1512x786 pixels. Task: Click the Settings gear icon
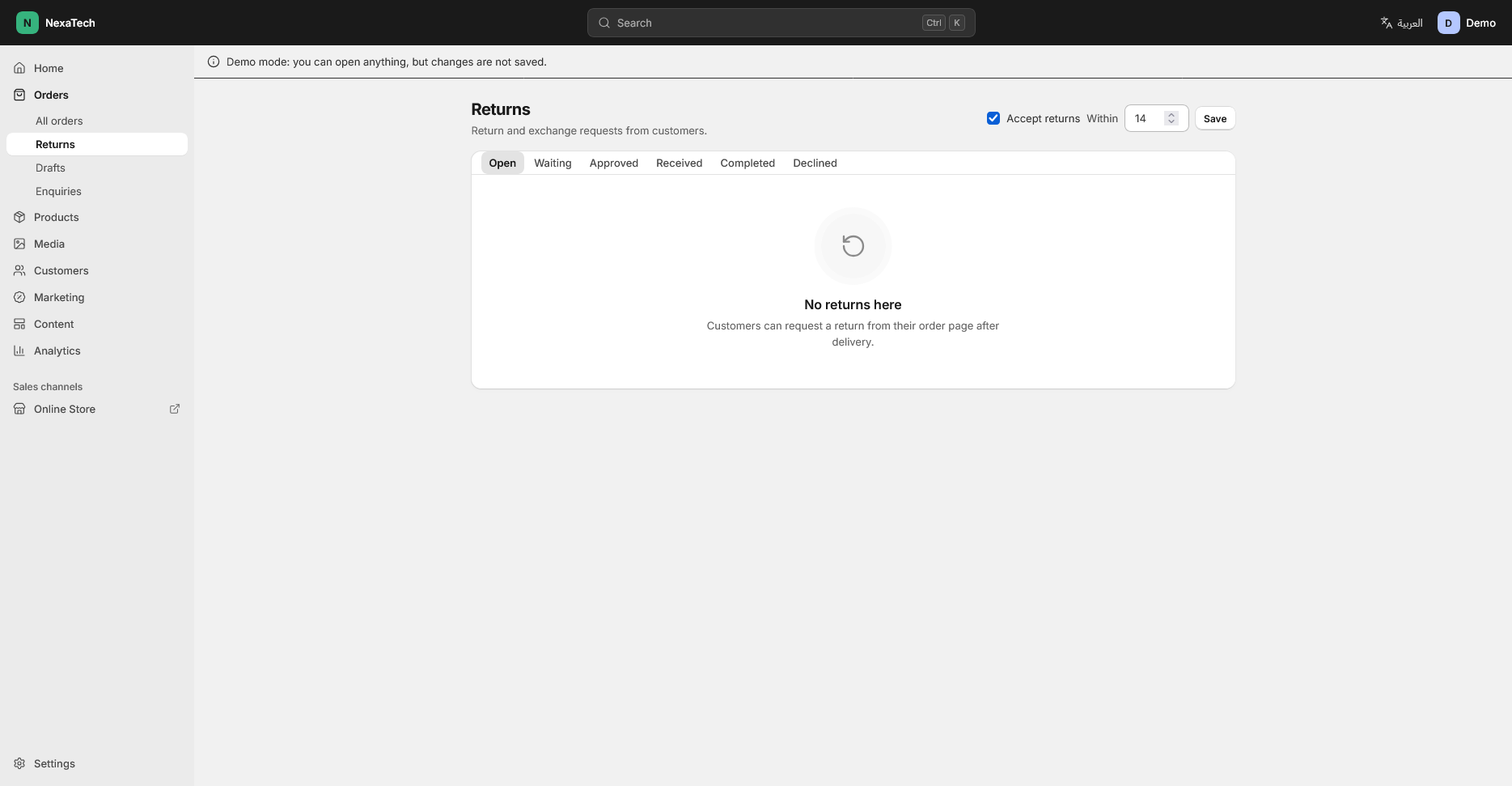[x=19, y=763]
